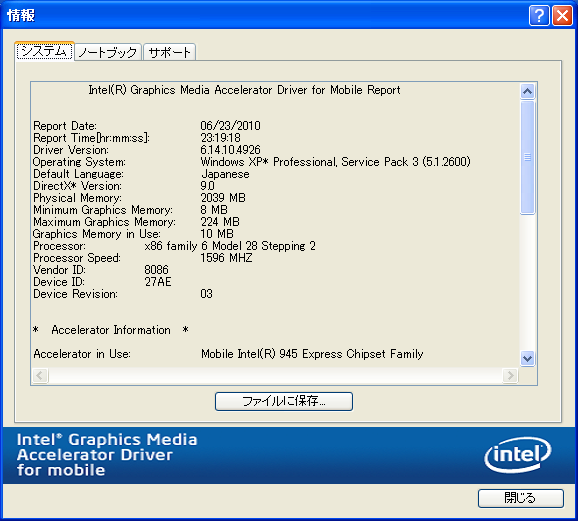Click the report title Intel(R) Graphics Media Accelerator

point(244,90)
